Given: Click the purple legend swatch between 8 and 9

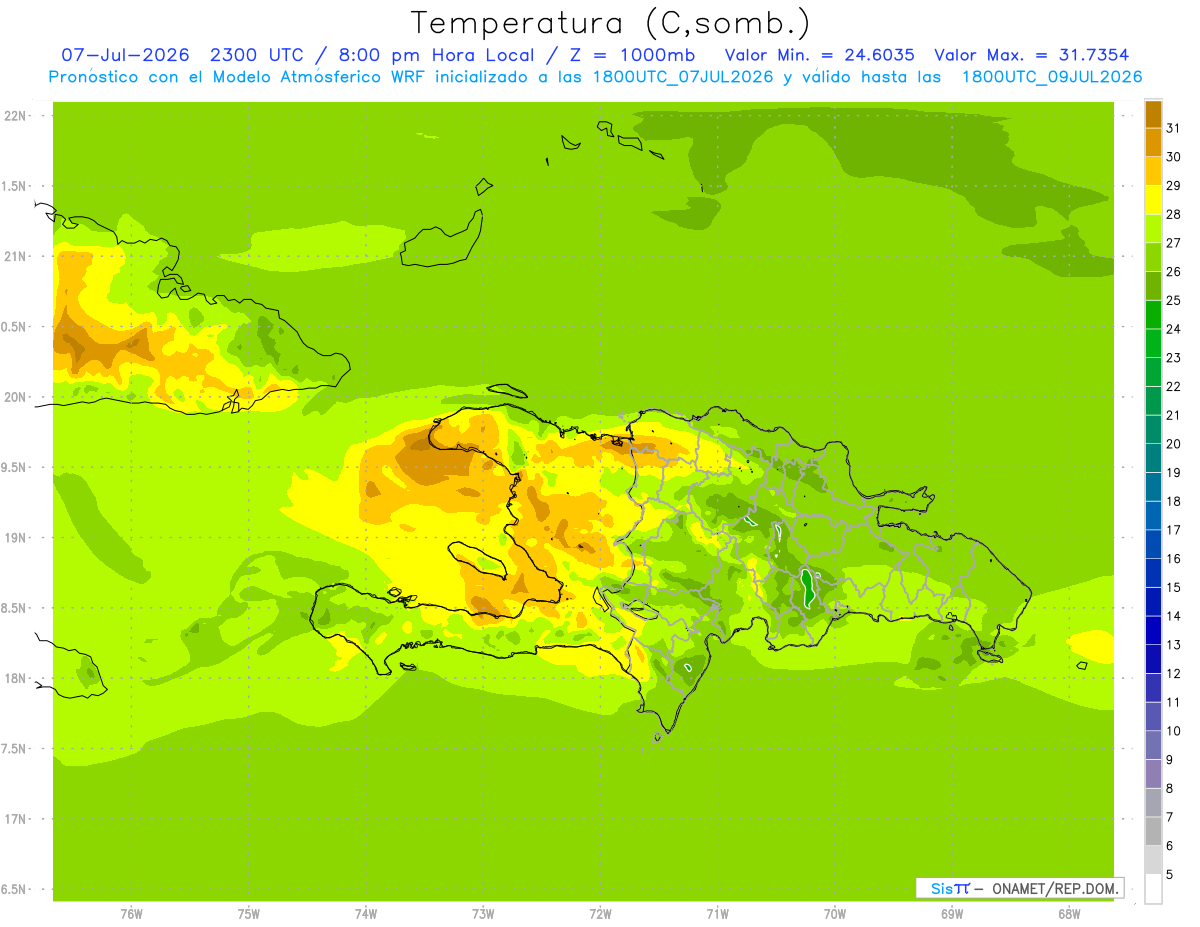Looking at the screenshot, I should point(1153,774).
